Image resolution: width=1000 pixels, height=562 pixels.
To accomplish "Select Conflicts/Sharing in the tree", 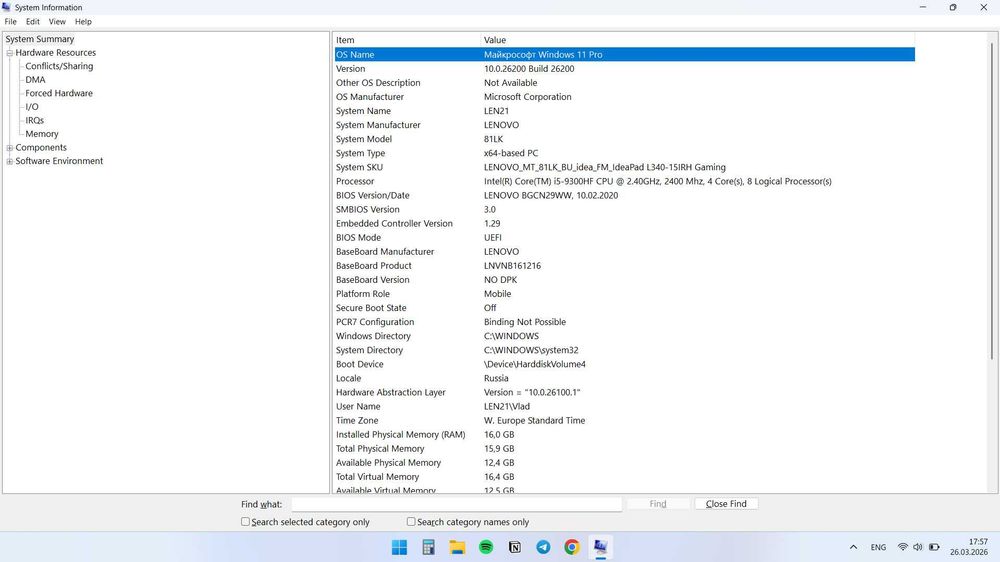I will tap(59, 66).
